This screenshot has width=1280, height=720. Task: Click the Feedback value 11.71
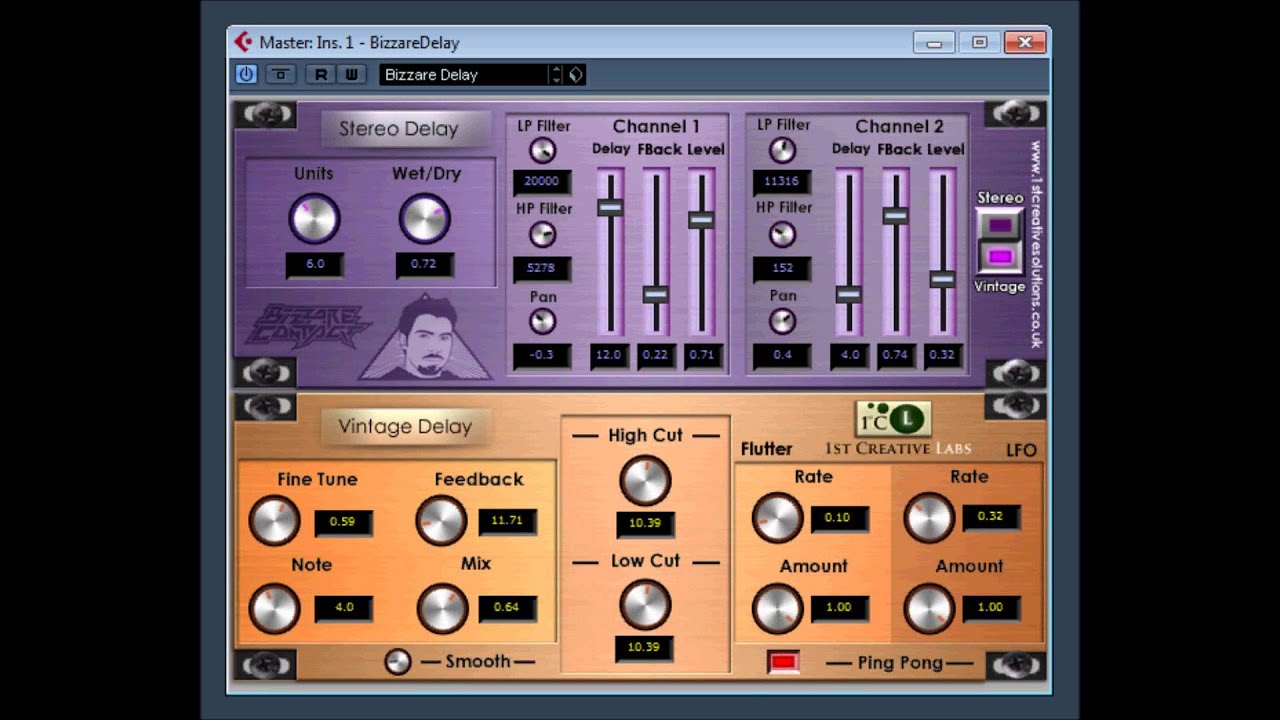coord(507,521)
